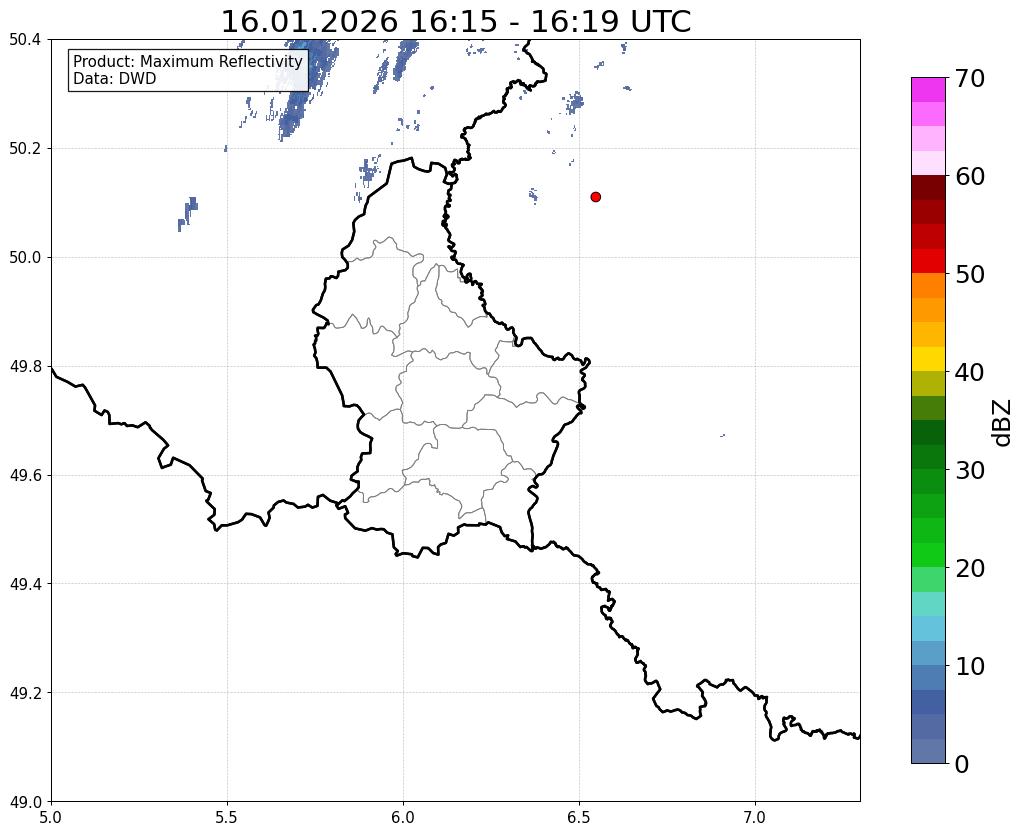Click the latitude label 49.2
Image resolution: width=1023 pixels, height=834 pixels.
pos(25,693)
